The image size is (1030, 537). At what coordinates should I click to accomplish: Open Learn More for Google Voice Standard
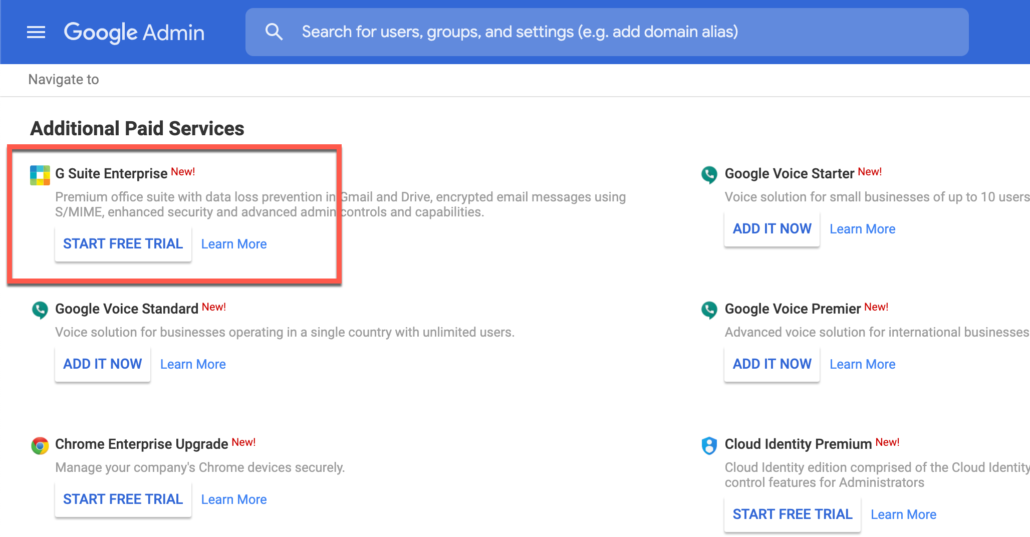pyautogui.click(x=193, y=364)
